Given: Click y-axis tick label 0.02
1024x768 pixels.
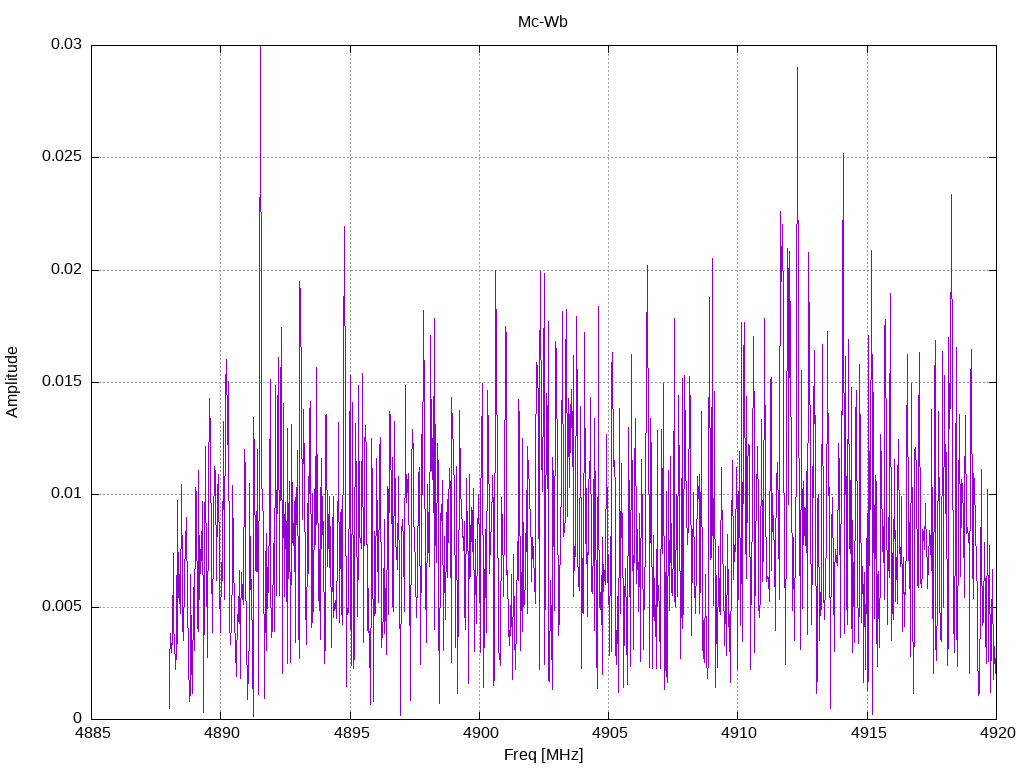Looking at the screenshot, I should (67, 269).
